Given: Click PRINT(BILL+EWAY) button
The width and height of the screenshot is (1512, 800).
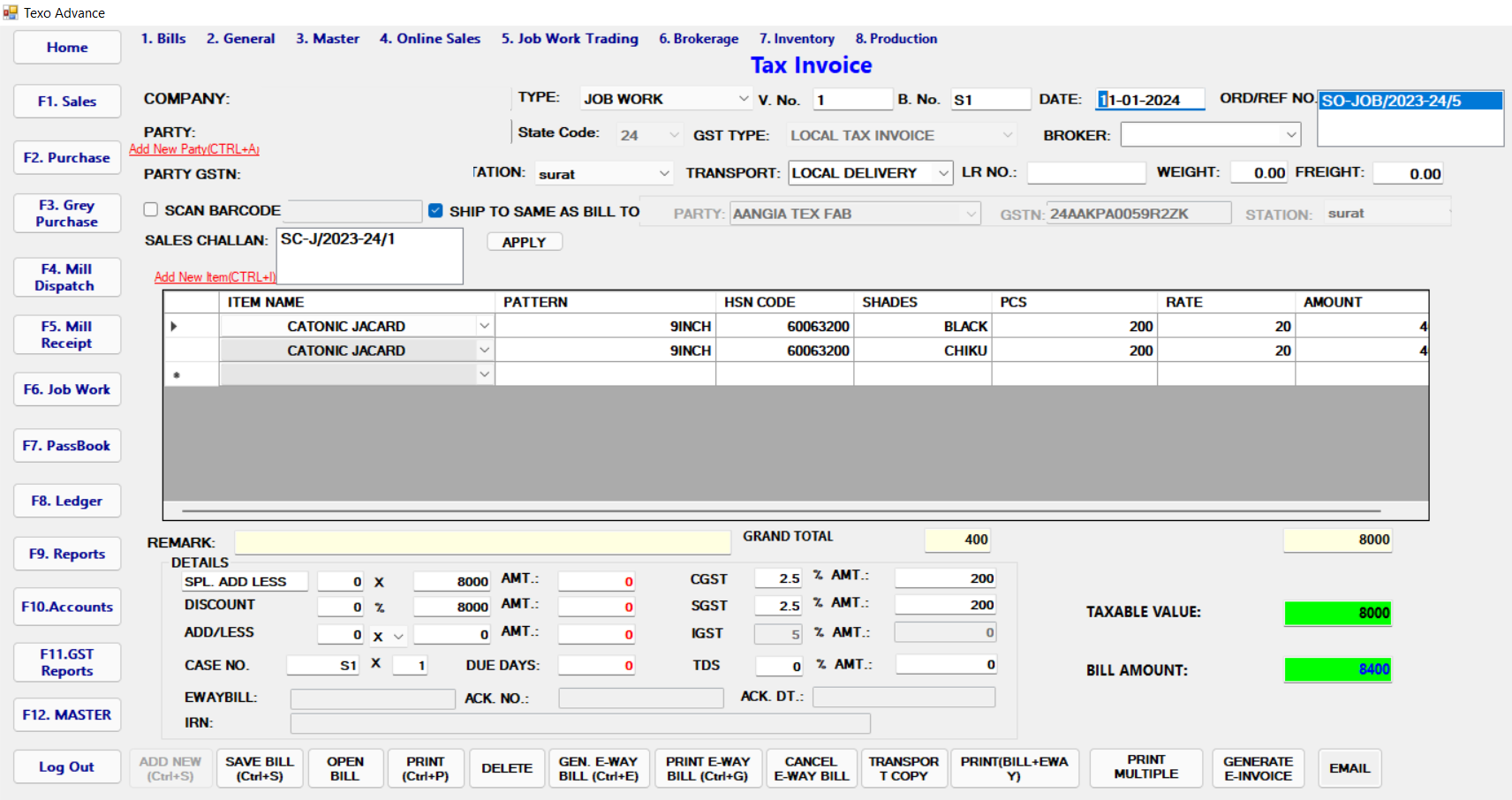Looking at the screenshot, I should coord(1015,768).
